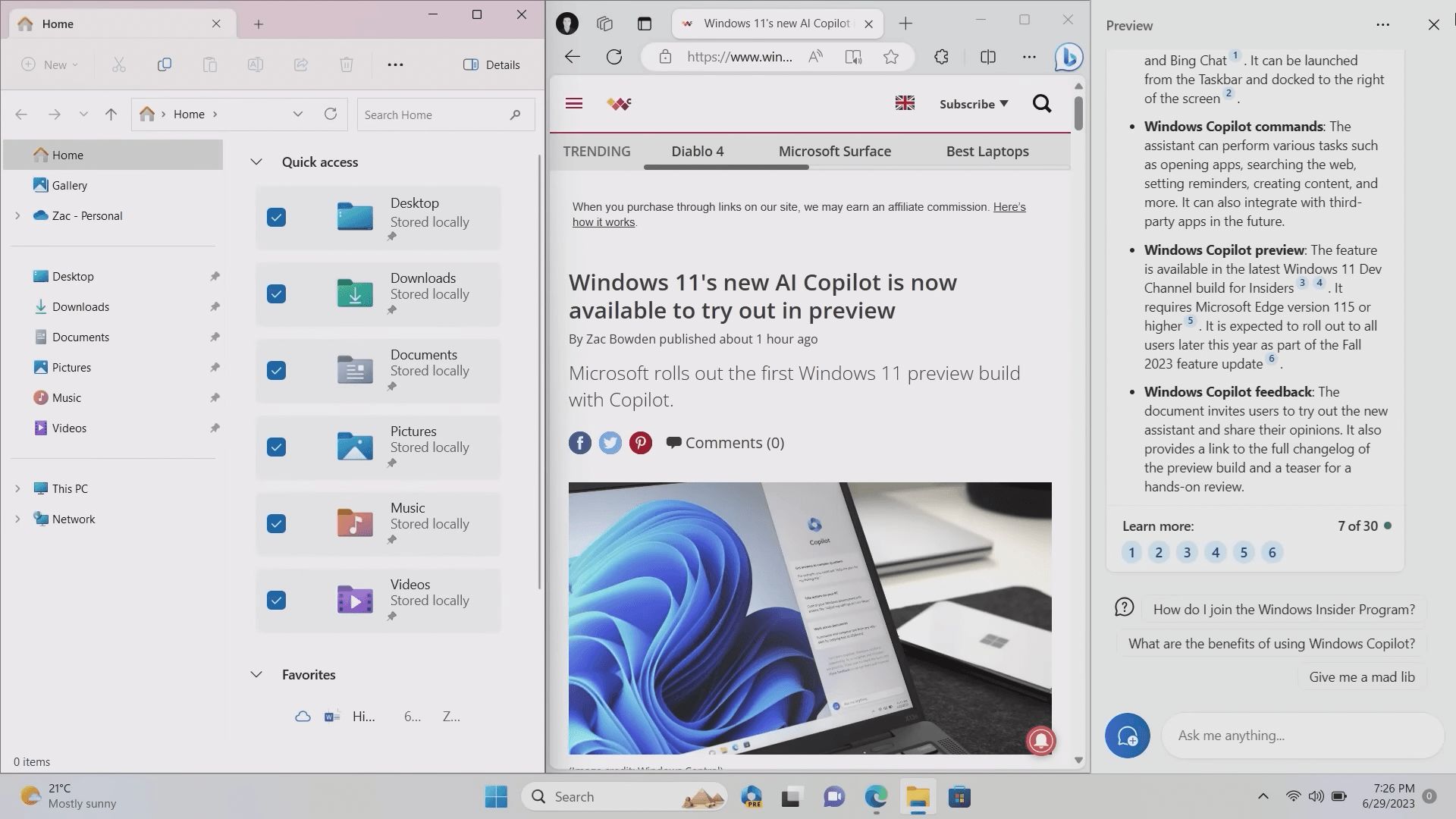The height and width of the screenshot is (819, 1456).
Task: Open the Windows Central hamburger menu
Action: pos(574,103)
